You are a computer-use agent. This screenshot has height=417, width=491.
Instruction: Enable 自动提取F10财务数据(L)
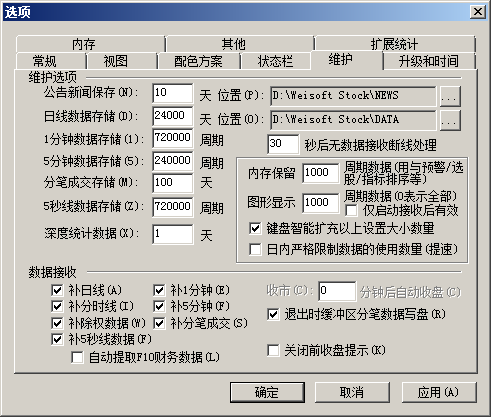(77, 358)
